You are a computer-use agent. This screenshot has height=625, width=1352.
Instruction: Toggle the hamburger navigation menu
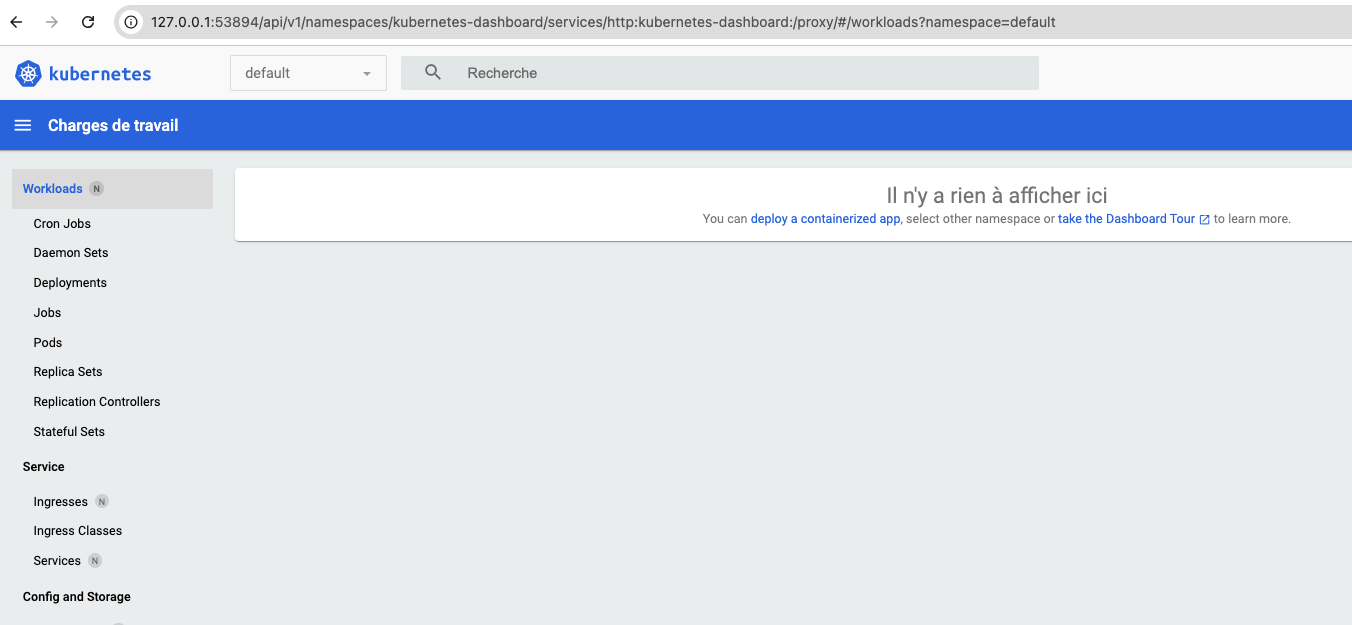[x=22, y=126]
